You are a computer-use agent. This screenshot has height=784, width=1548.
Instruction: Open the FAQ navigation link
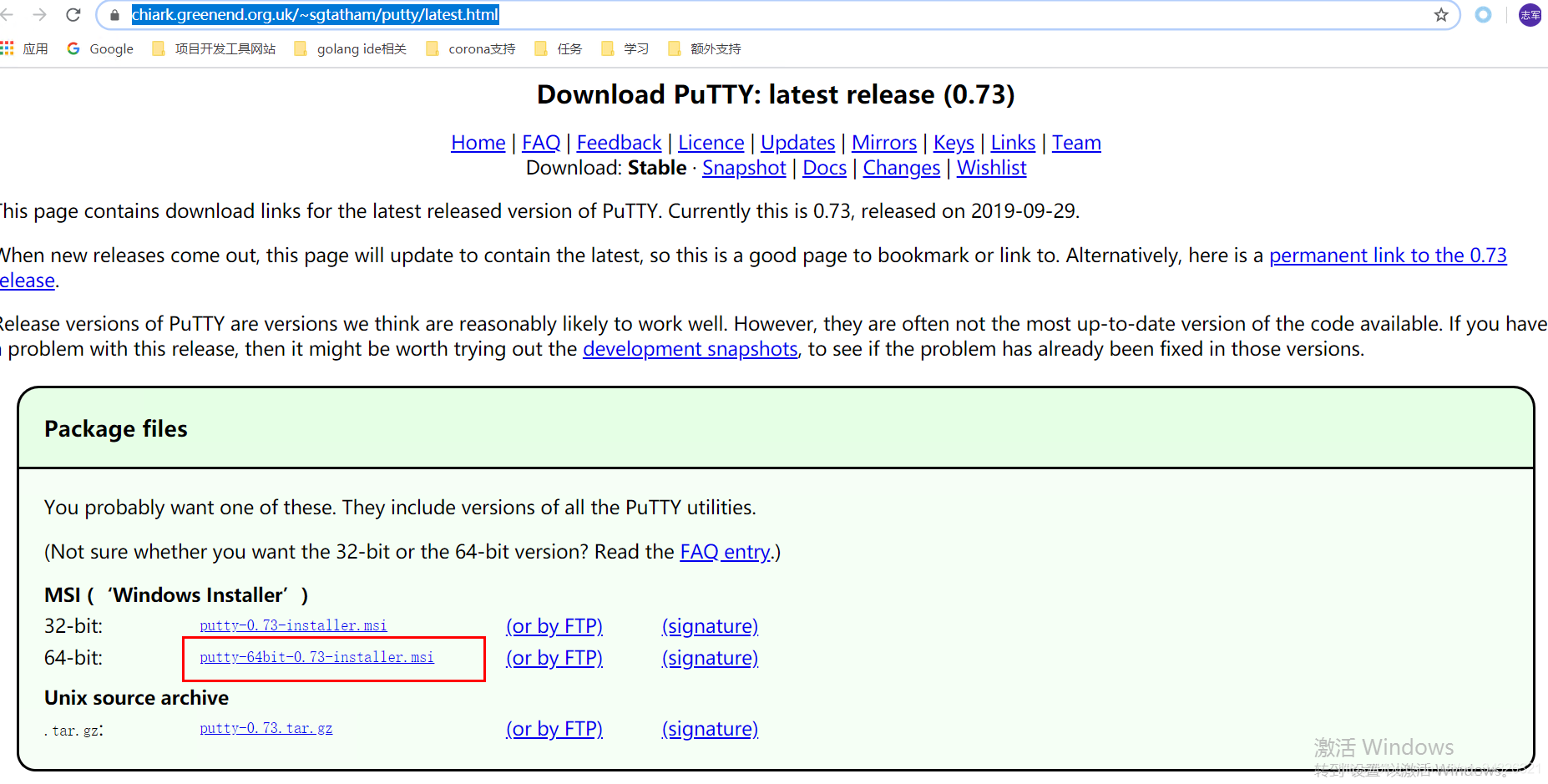[541, 143]
